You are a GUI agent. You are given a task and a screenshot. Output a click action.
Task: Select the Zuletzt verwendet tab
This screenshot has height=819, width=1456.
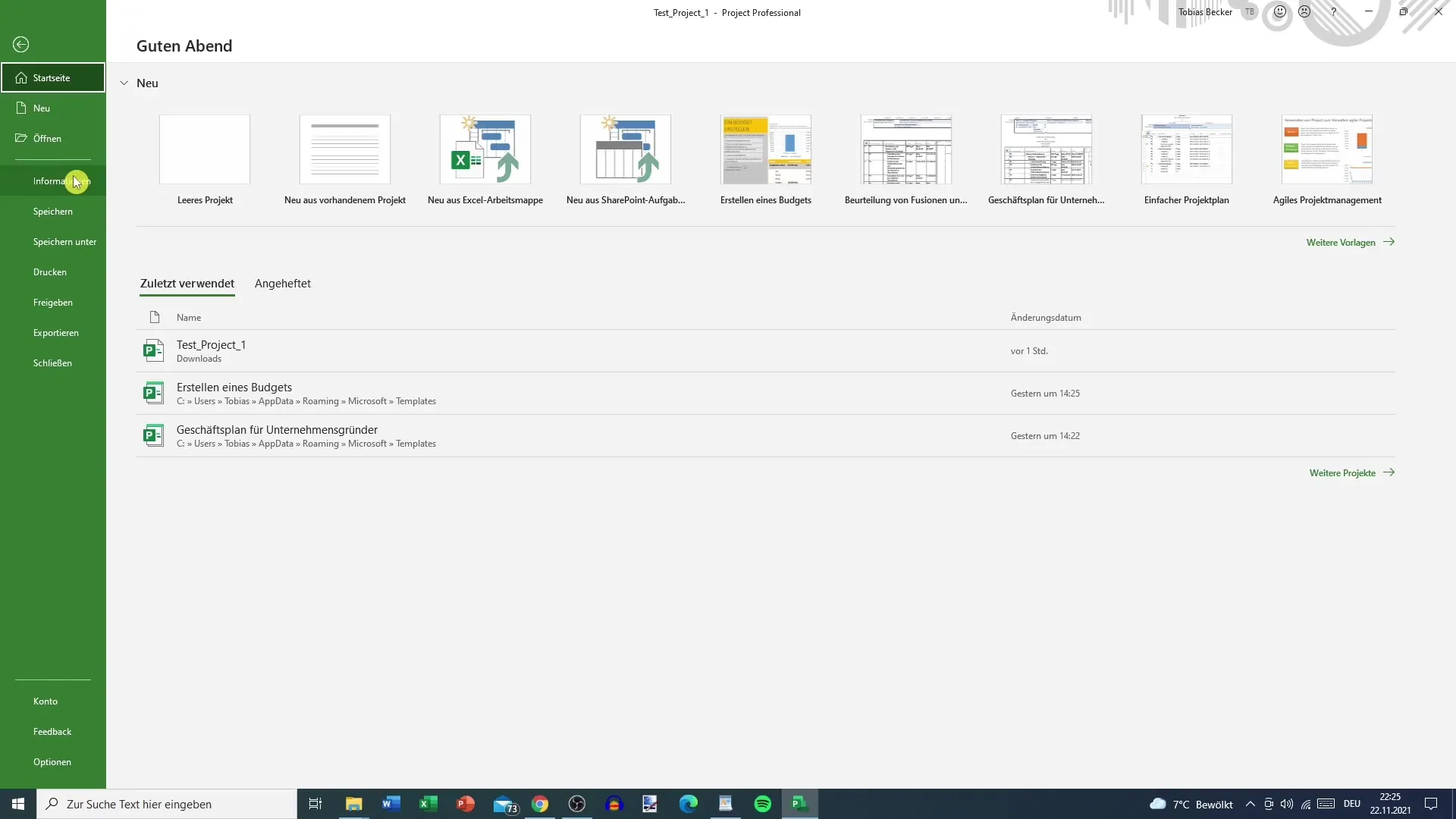click(x=187, y=283)
